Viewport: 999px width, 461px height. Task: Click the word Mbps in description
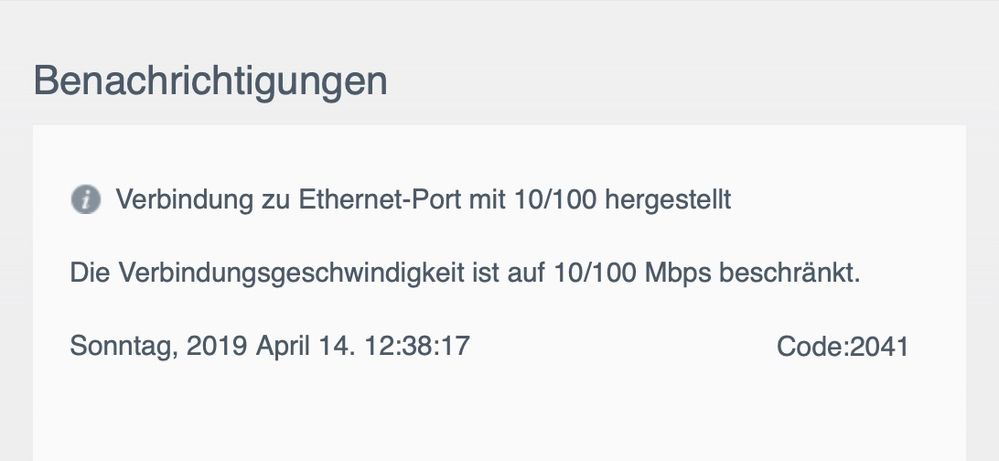tap(678, 274)
